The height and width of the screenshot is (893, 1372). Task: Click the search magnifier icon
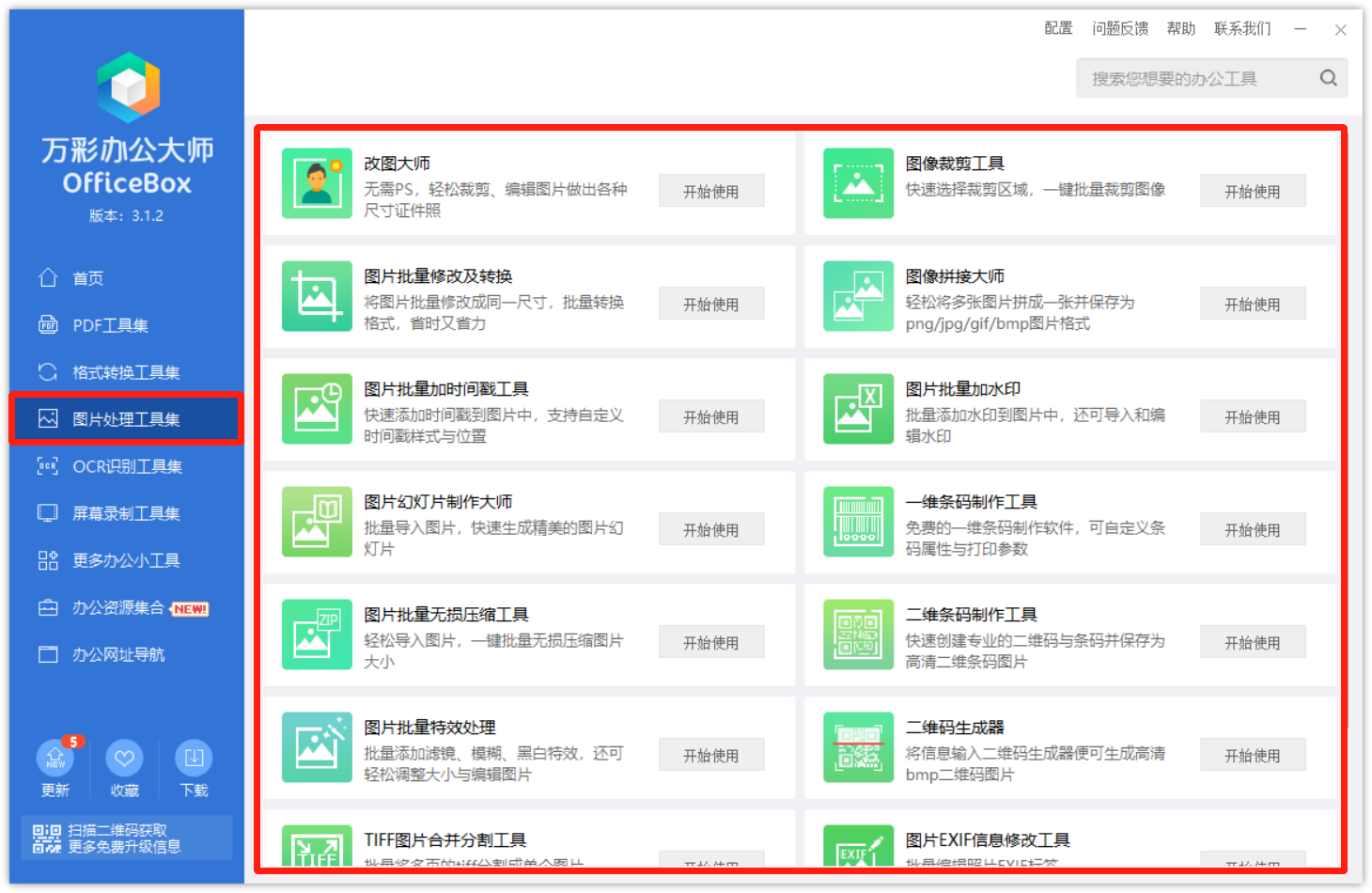click(x=1328, y=78)
